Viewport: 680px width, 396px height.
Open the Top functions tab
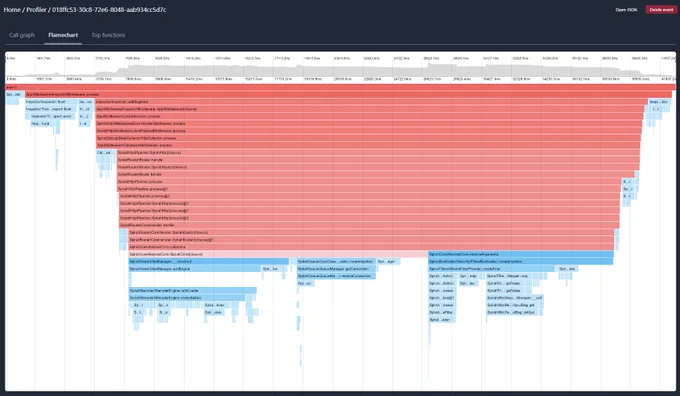click(x=108, y=35)
